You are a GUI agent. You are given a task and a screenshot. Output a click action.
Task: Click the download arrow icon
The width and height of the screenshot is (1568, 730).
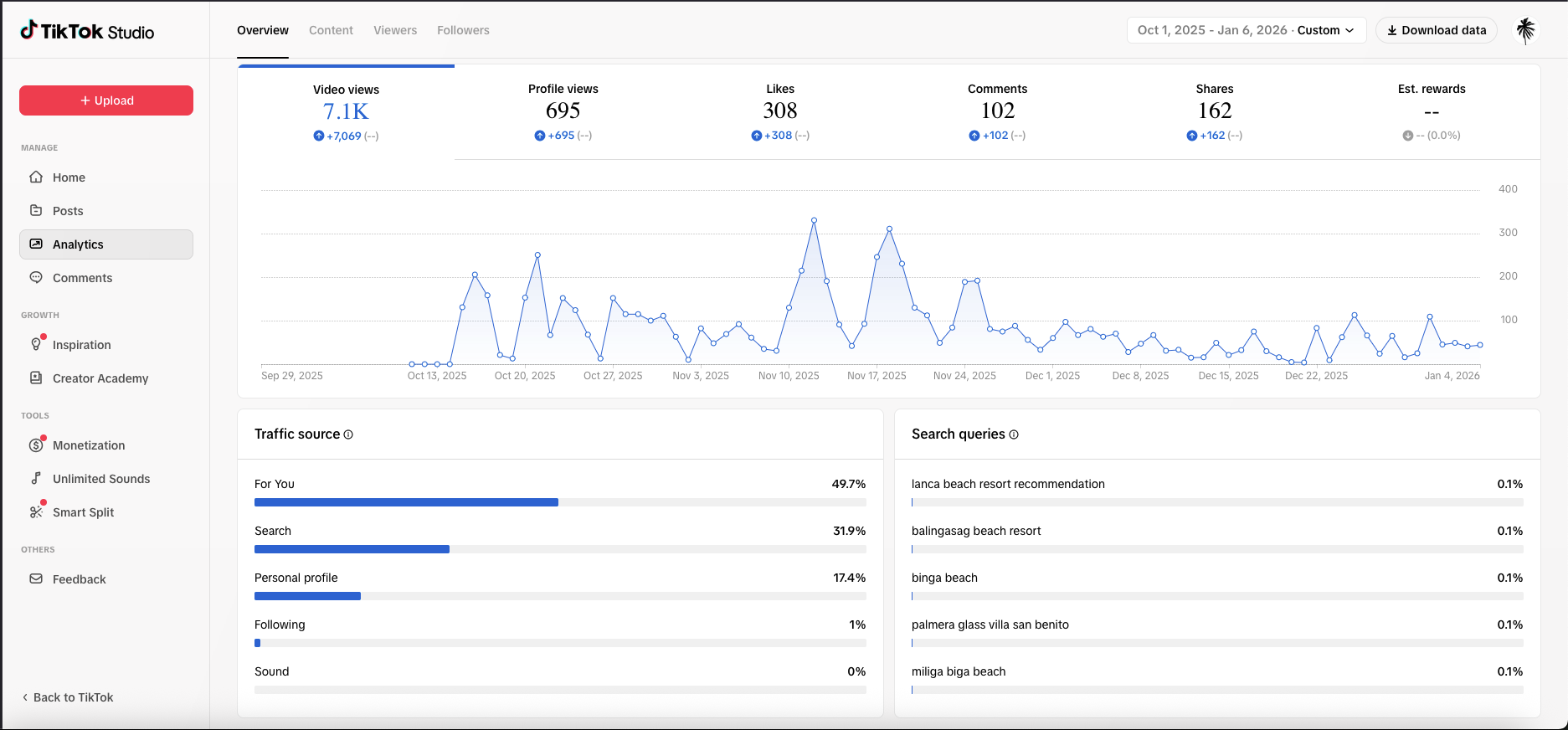(x=1391, y=30)
